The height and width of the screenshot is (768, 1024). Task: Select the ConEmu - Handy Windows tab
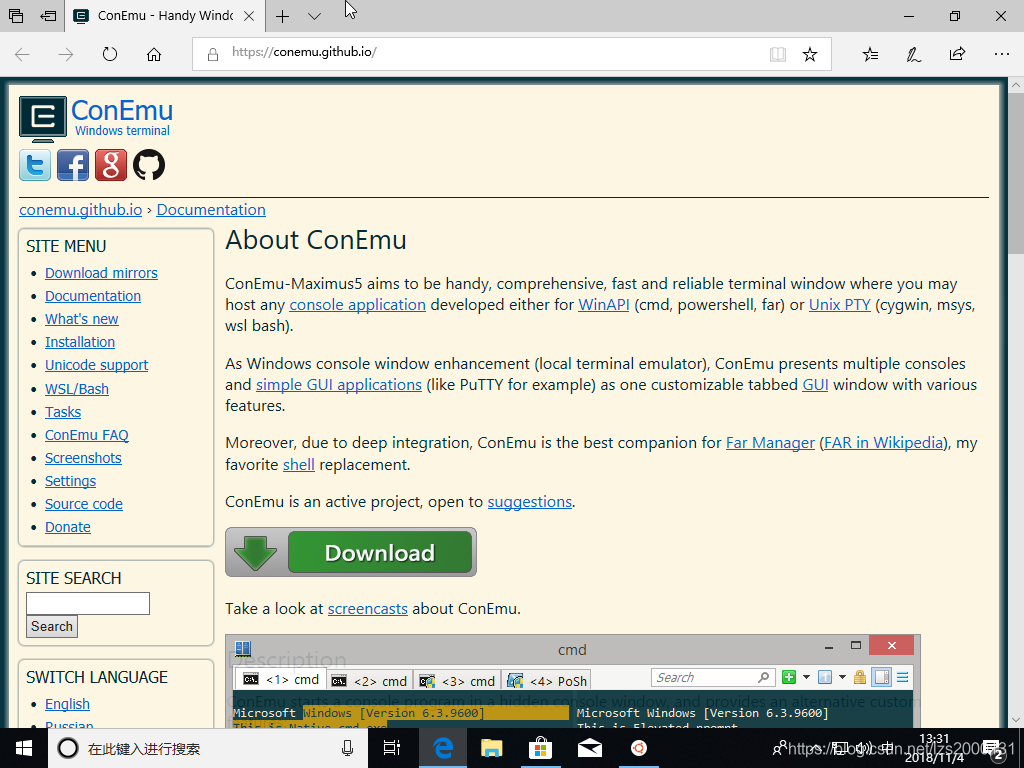point(165,16)
